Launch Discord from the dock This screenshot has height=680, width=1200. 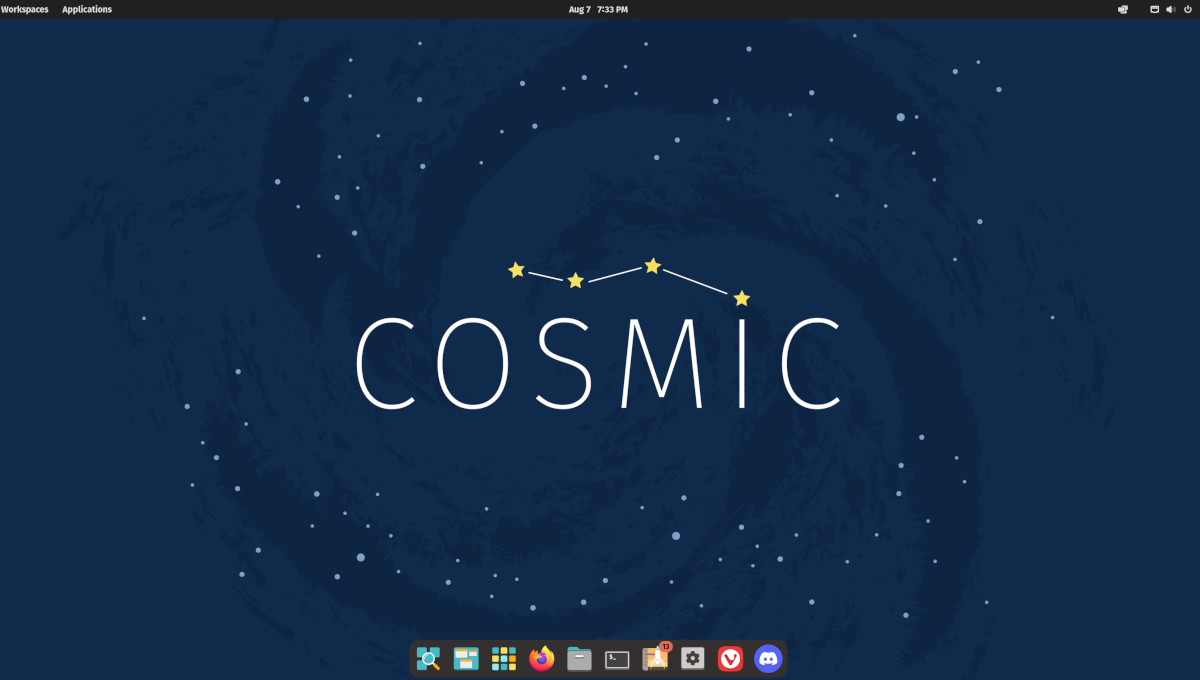point(768,658)
